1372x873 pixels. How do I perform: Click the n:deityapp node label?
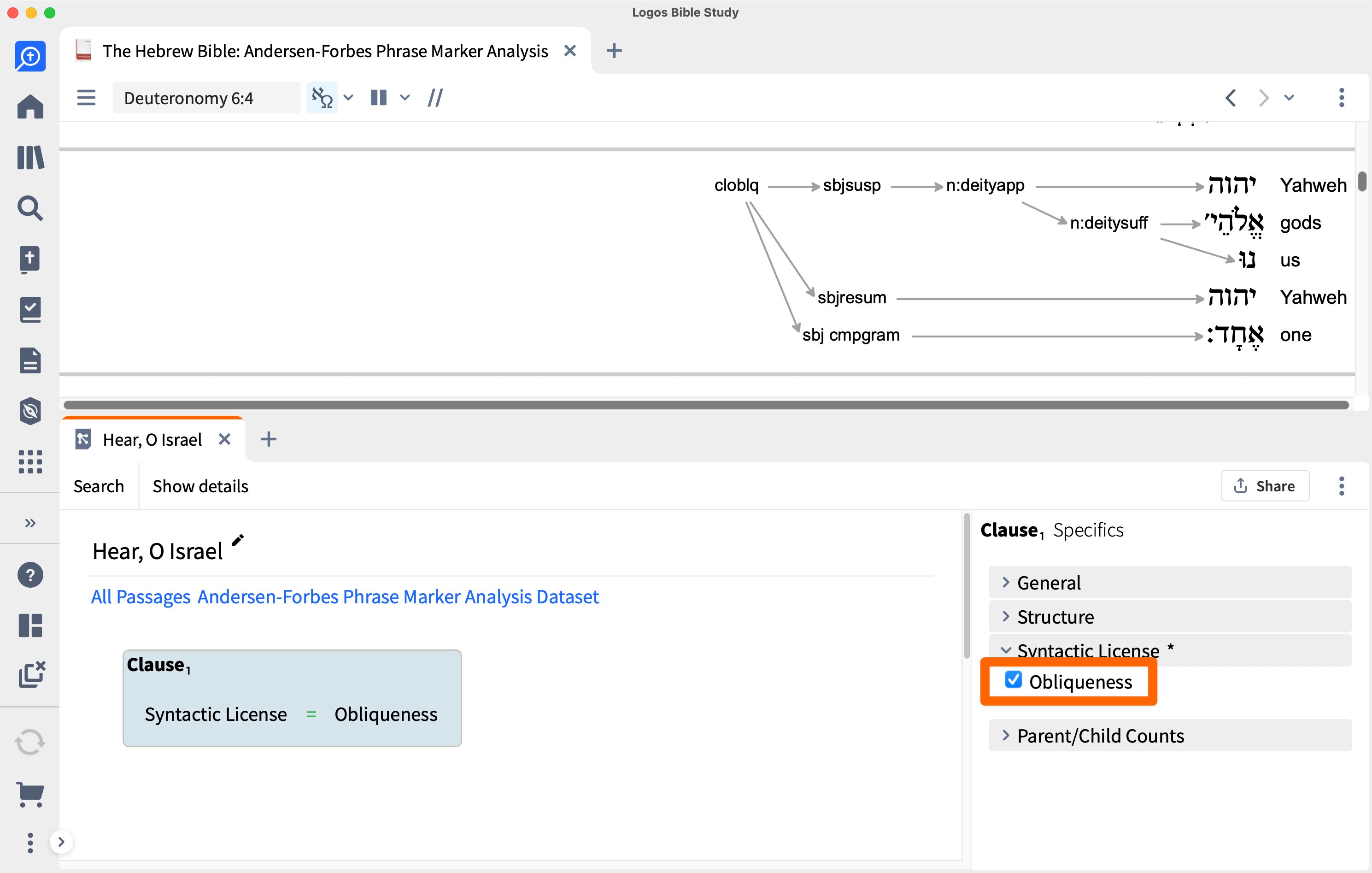(985, 185)
